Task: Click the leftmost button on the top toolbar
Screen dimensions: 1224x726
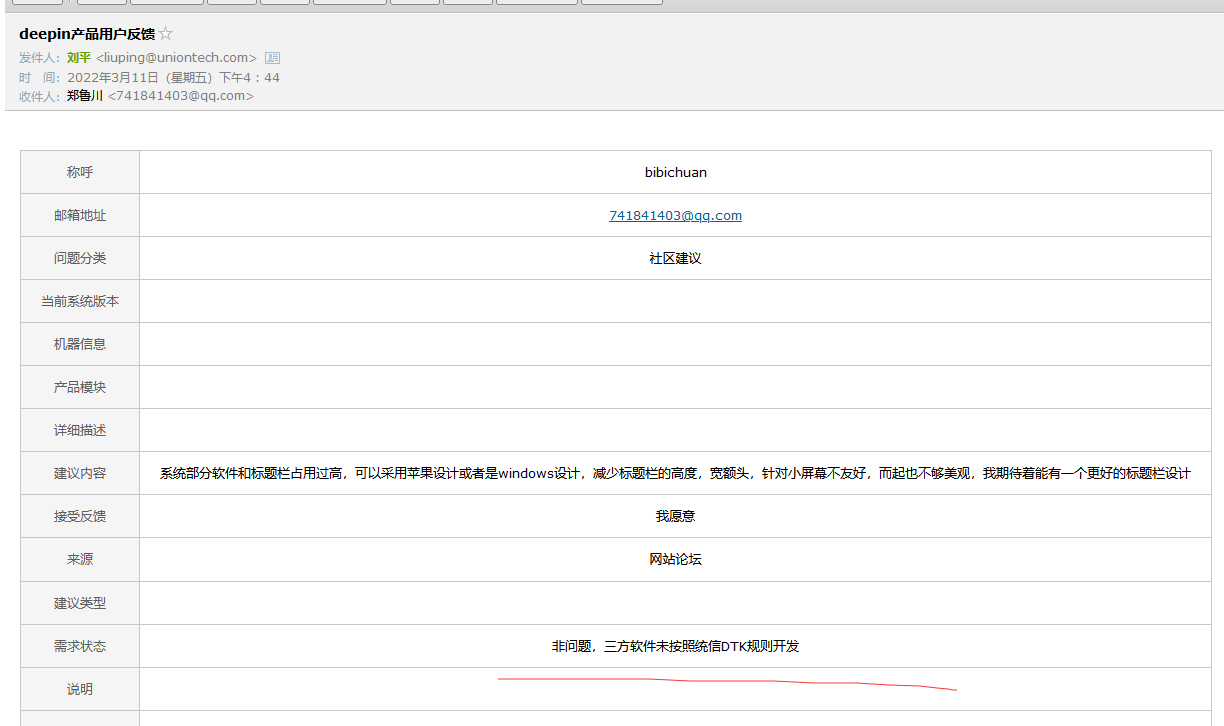Action: point(38,3)
